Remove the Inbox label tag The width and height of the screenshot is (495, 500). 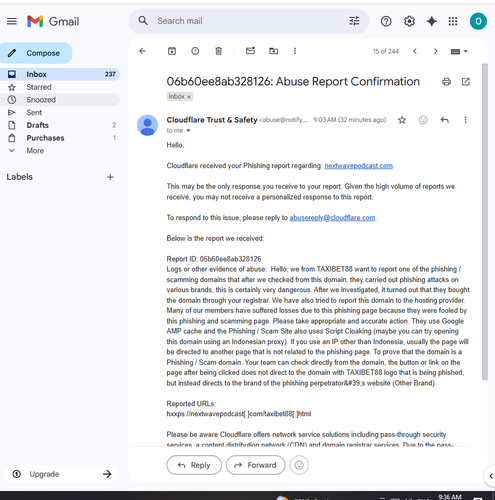[189, 97]
